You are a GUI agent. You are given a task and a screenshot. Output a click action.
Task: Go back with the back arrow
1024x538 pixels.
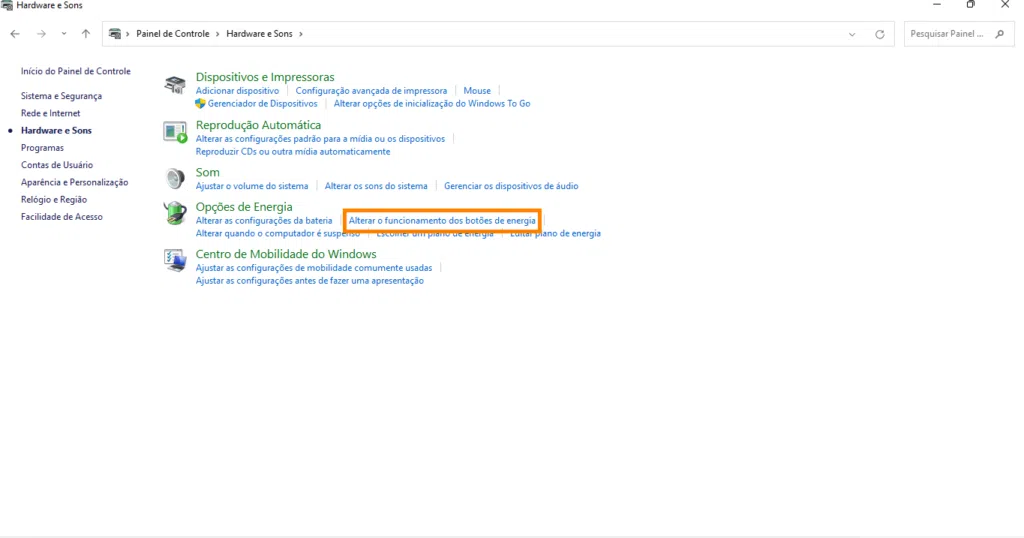[x=15, y=34]
